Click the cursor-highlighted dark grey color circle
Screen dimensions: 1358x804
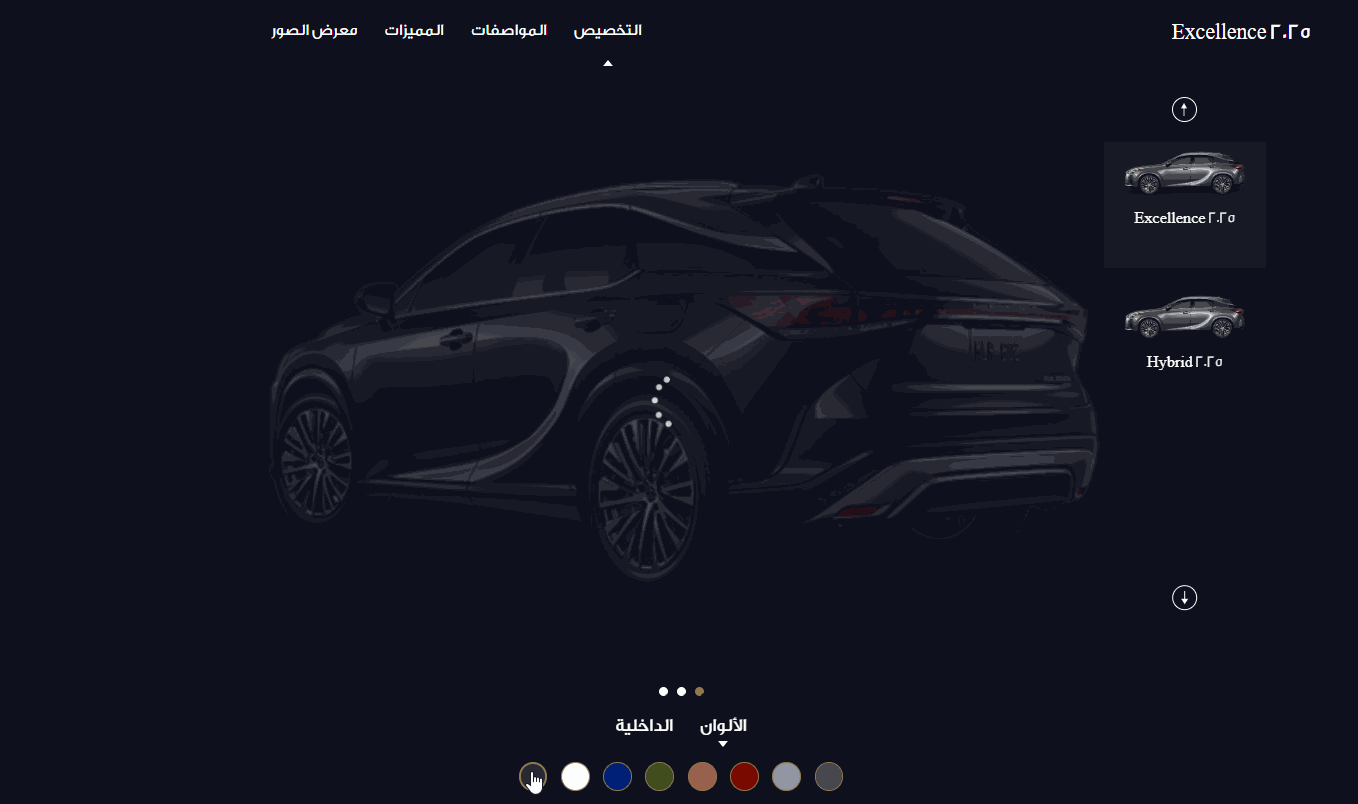(531, 776)
